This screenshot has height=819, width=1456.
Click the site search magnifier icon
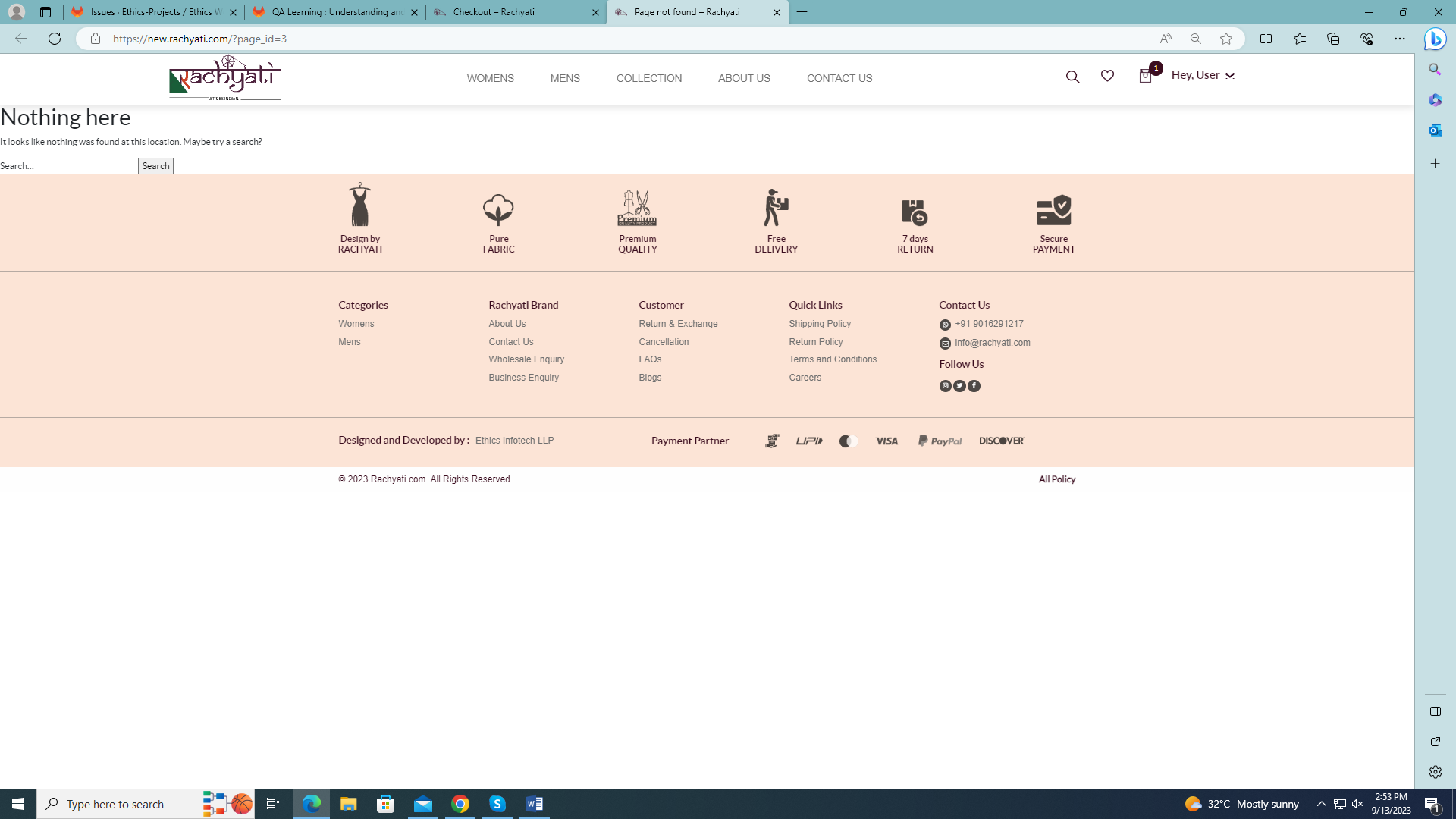click(1072, 77)
